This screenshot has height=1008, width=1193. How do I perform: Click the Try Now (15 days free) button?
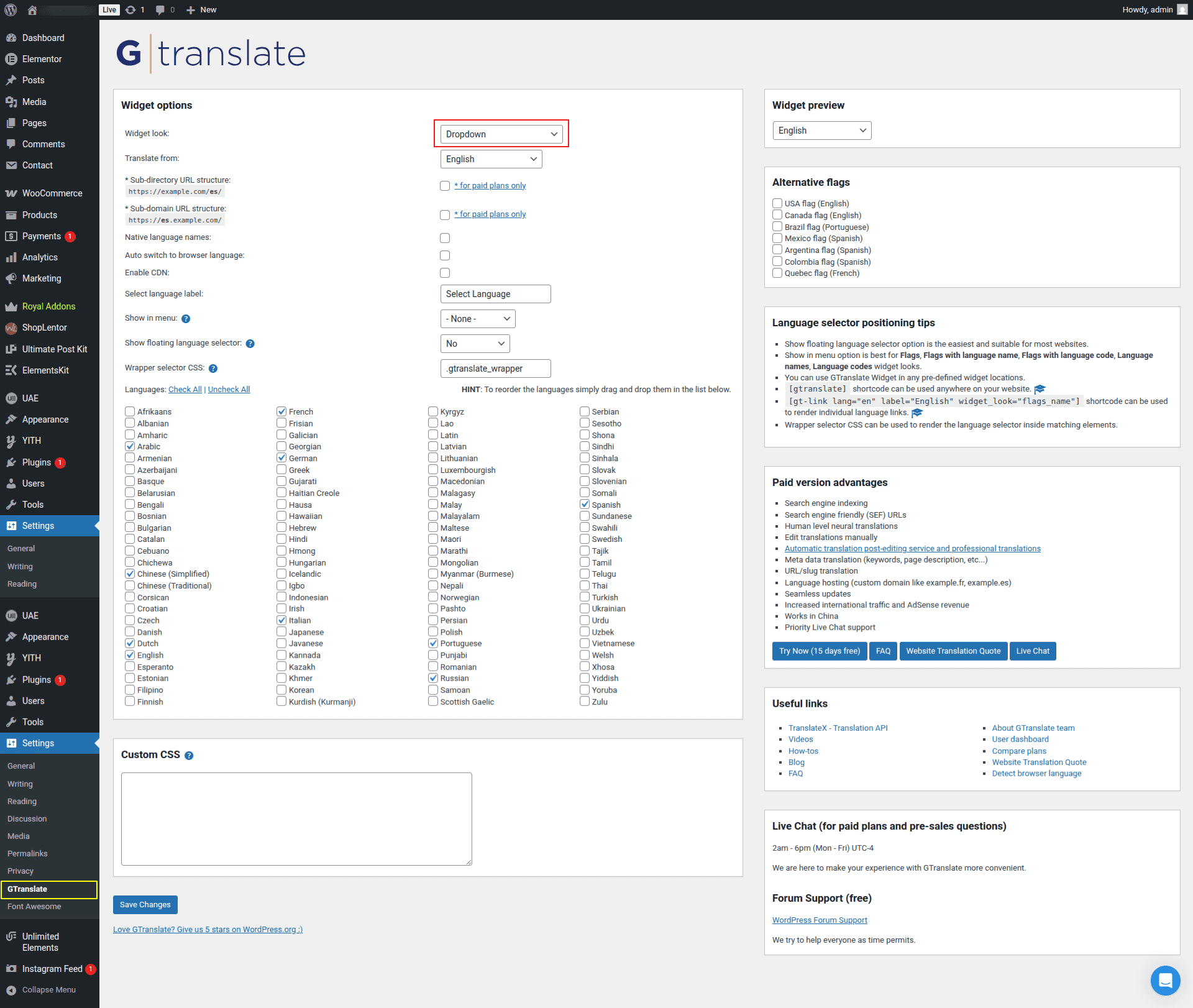[x=819, y=651]
